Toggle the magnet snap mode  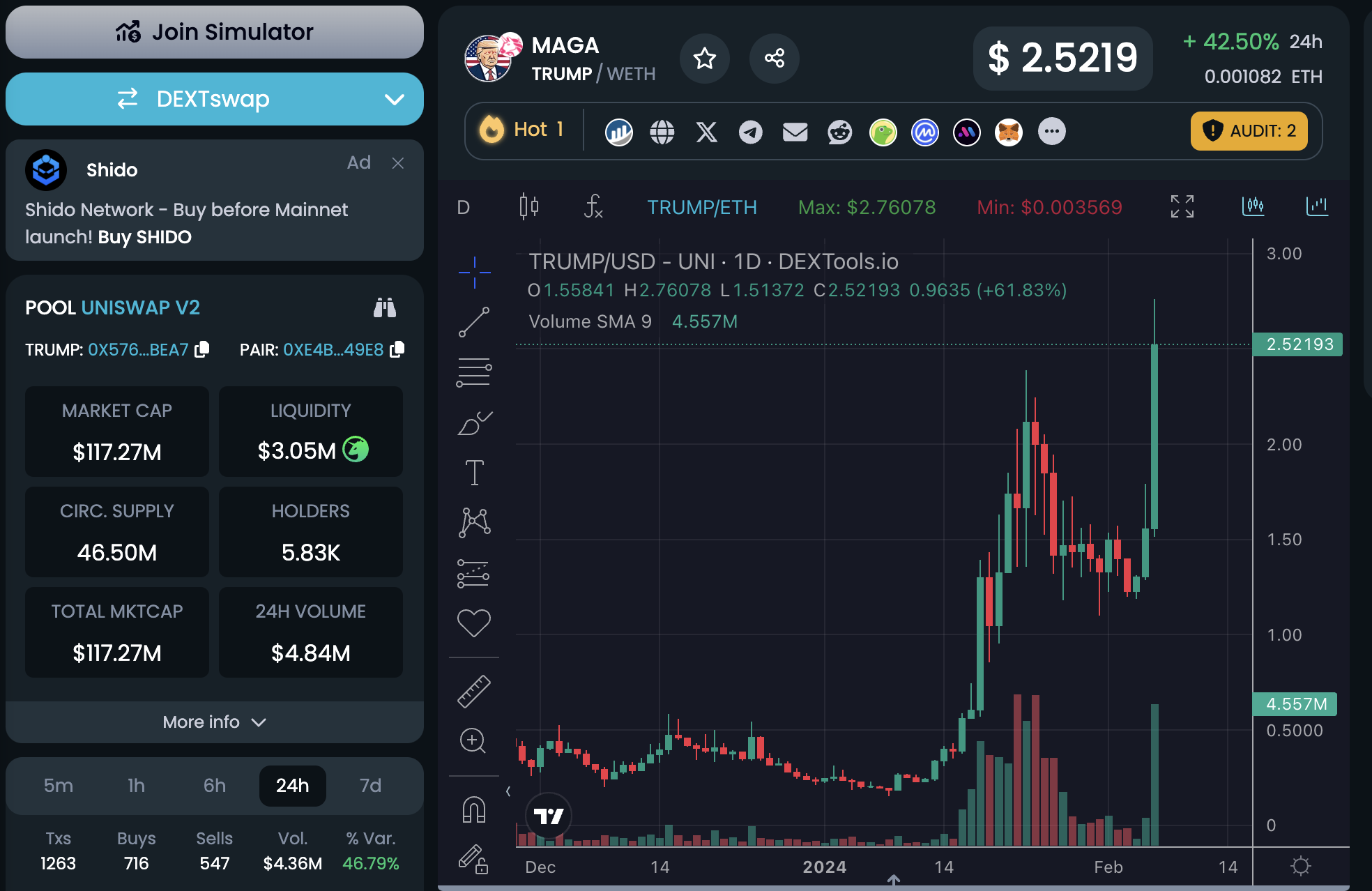474,810
